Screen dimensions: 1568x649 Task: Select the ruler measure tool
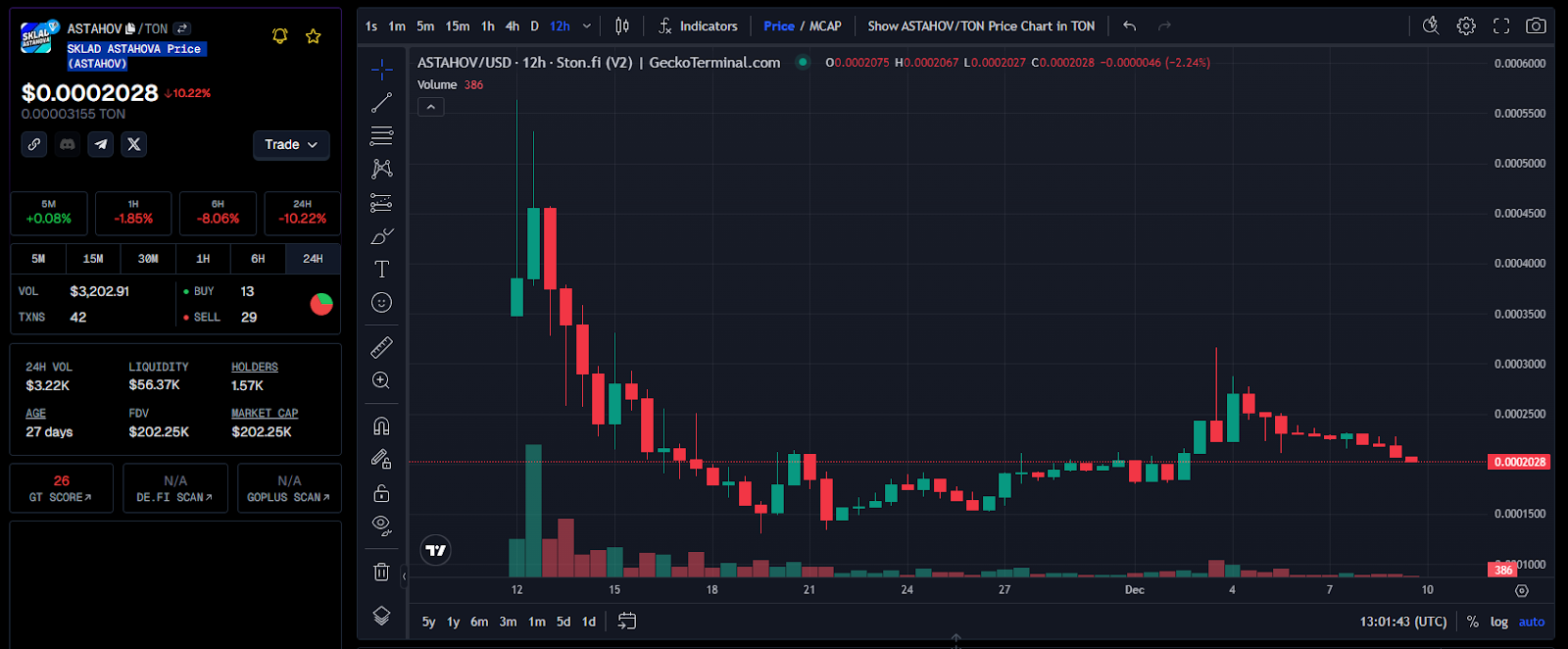click(x=382, y=347)
